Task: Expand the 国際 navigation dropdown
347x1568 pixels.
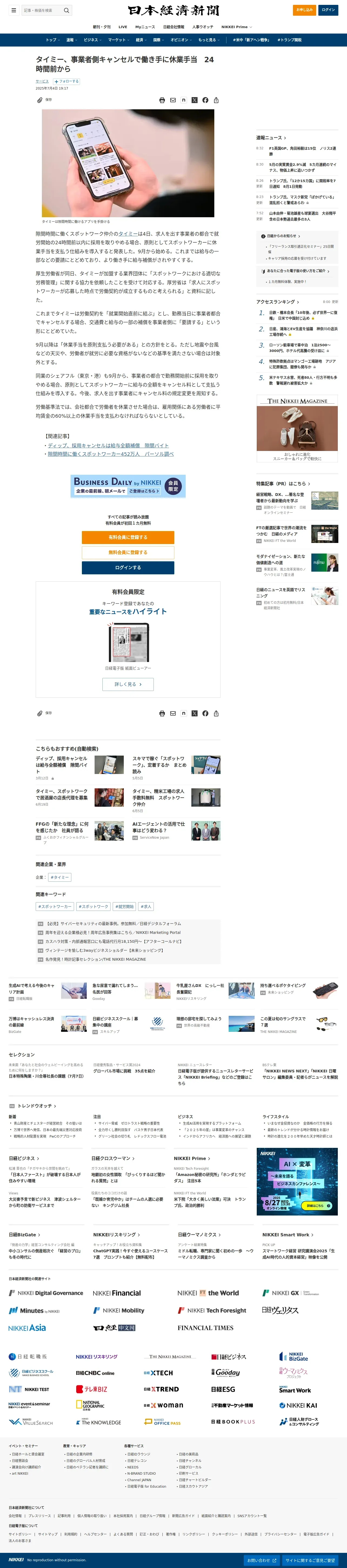Action: tap(159, 40)
